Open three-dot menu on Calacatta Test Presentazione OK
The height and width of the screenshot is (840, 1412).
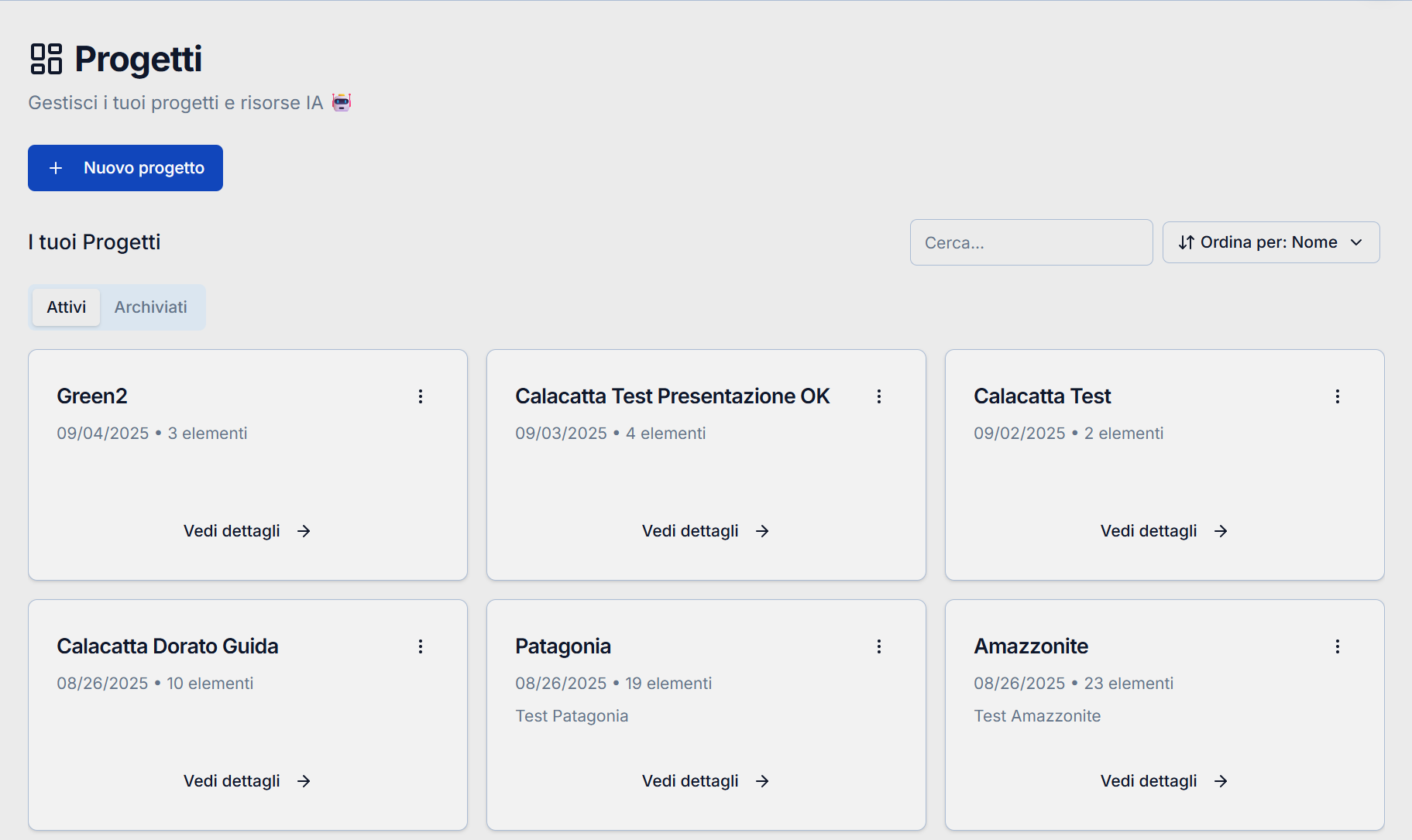pyautogui.click(x=879, y=396)
